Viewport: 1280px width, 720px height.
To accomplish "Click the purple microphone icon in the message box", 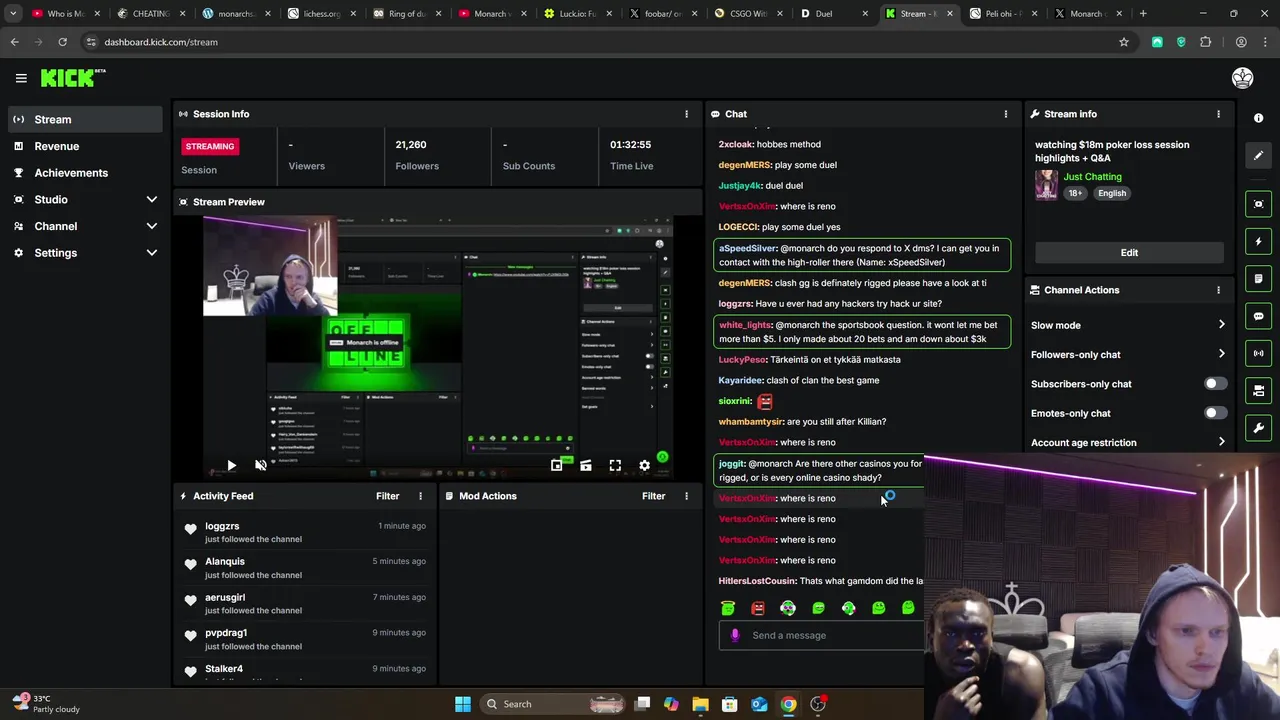I will [735, 635].
